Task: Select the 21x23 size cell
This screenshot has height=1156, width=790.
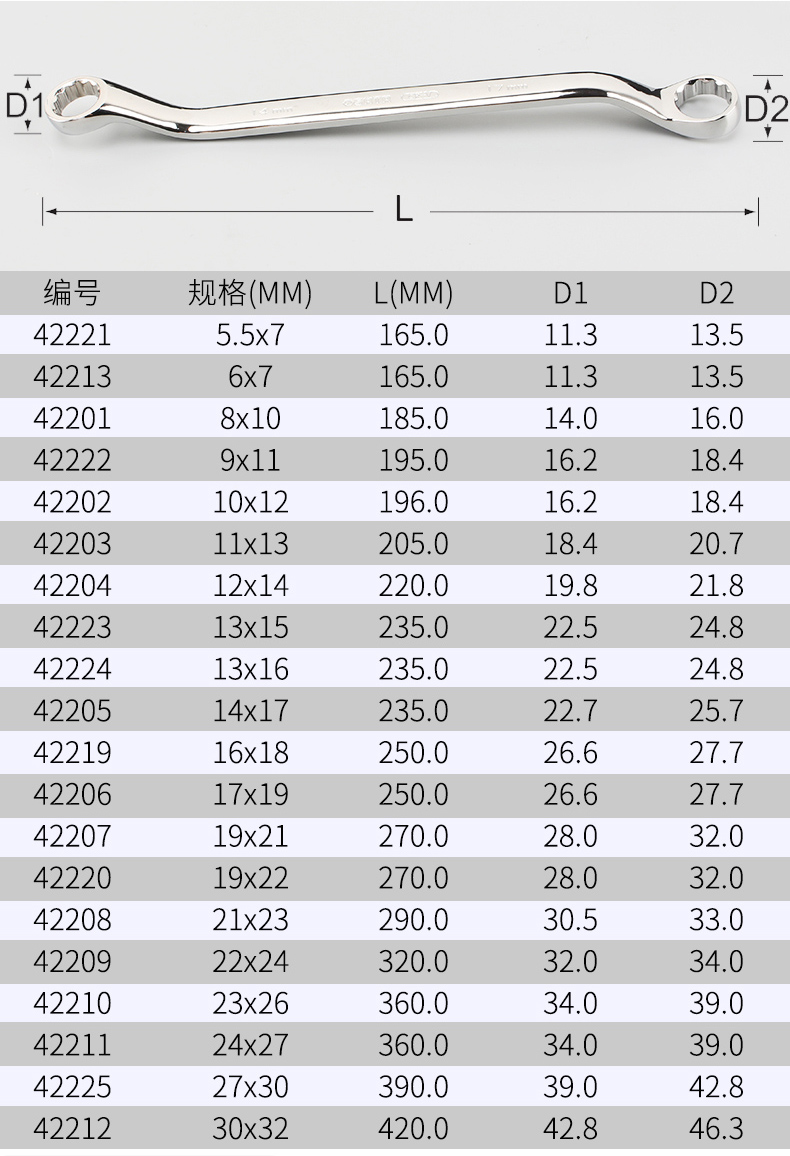Action: tap(250, 919)
